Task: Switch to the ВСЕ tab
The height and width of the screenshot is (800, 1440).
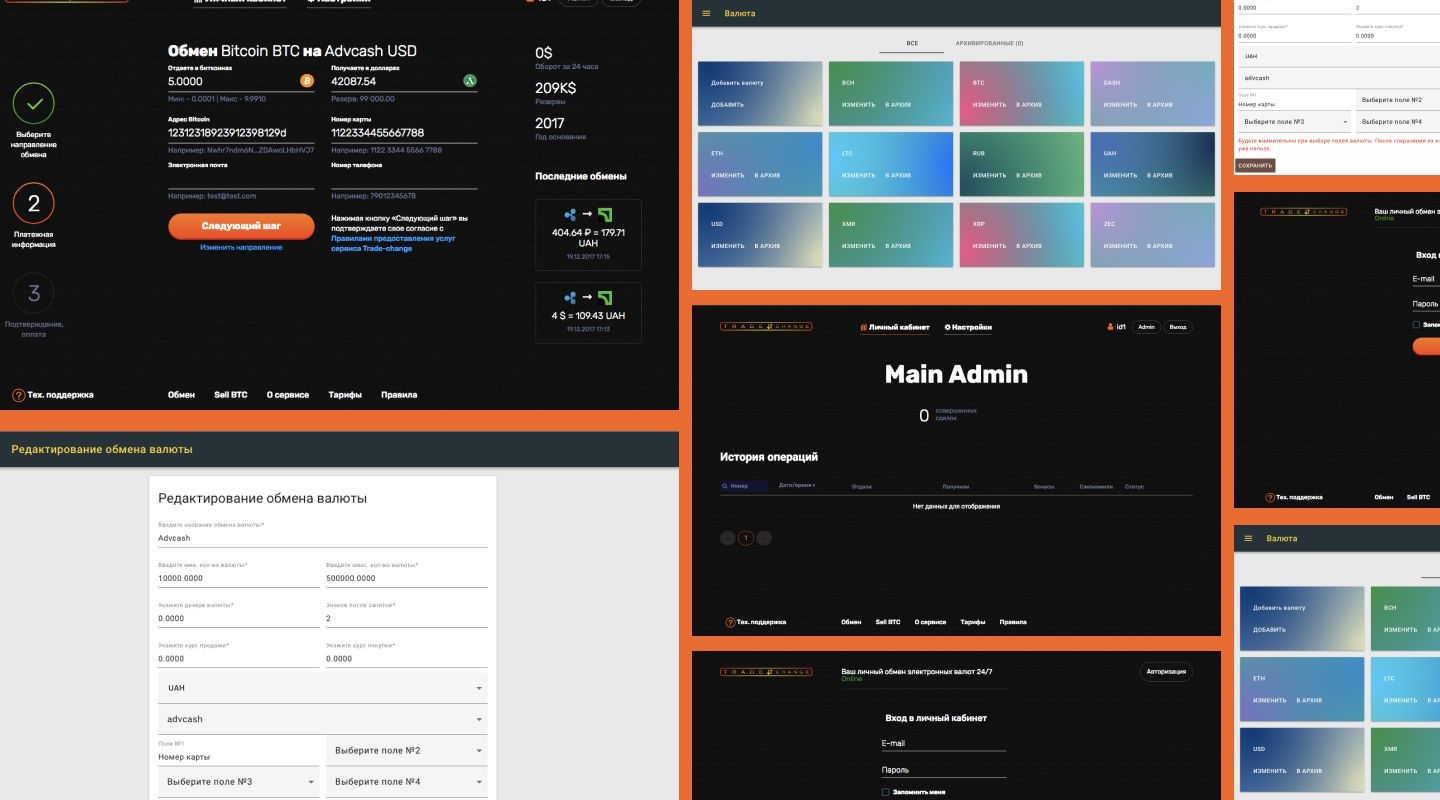Action: (x=912, y=43)
